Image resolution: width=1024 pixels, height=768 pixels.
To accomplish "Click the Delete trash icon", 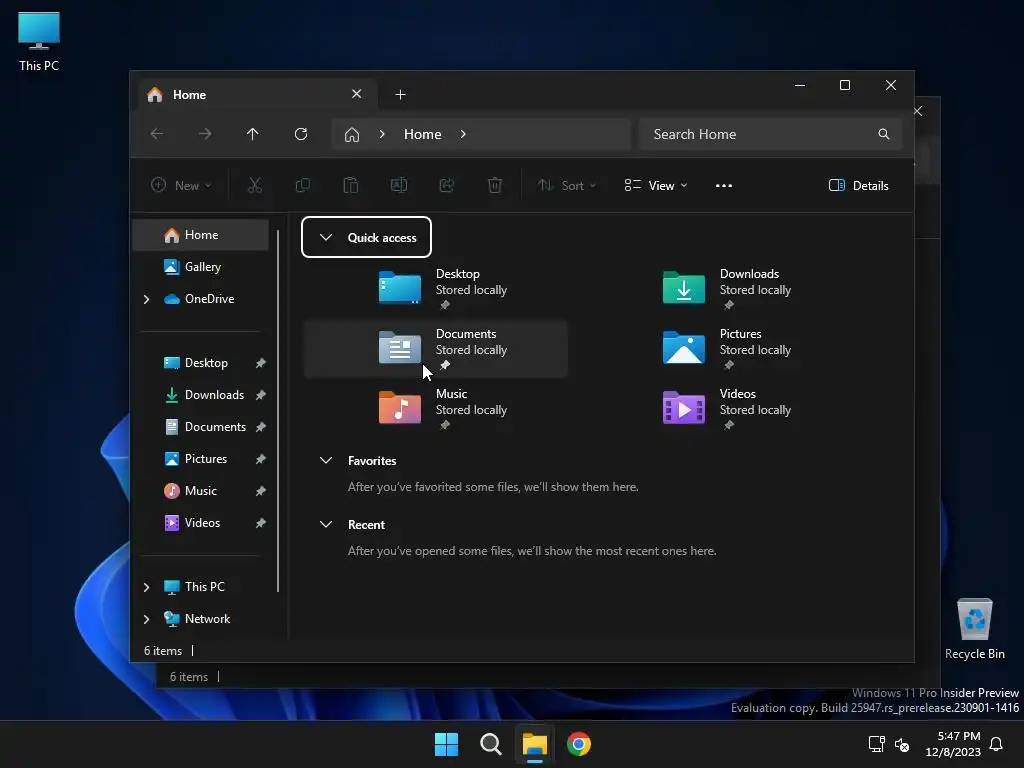I will (495, 185).
